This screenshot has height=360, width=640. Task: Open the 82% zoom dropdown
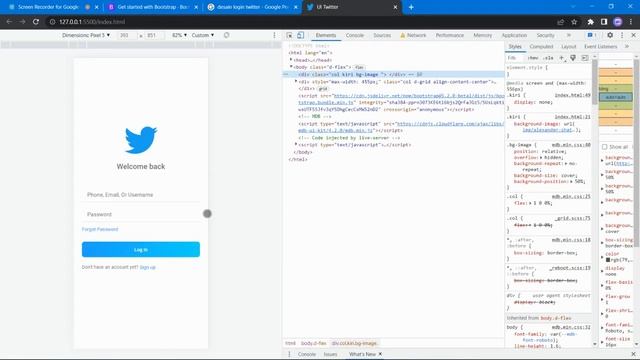179,35
